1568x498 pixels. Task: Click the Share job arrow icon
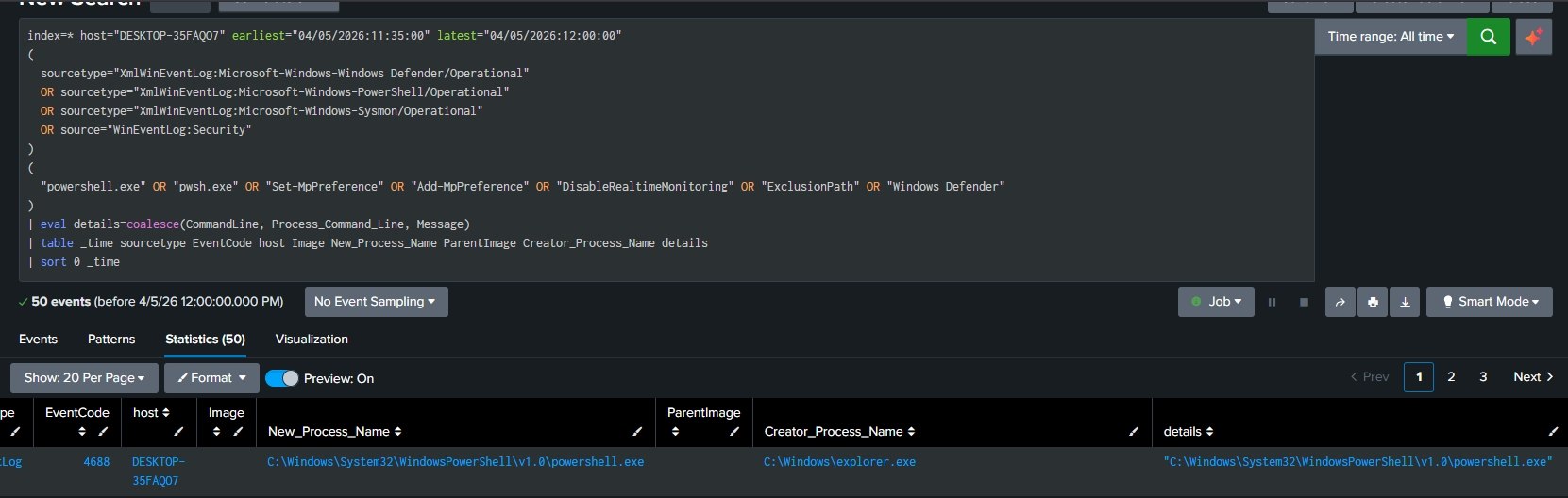pyautogui.click(x=1340, y=302)
